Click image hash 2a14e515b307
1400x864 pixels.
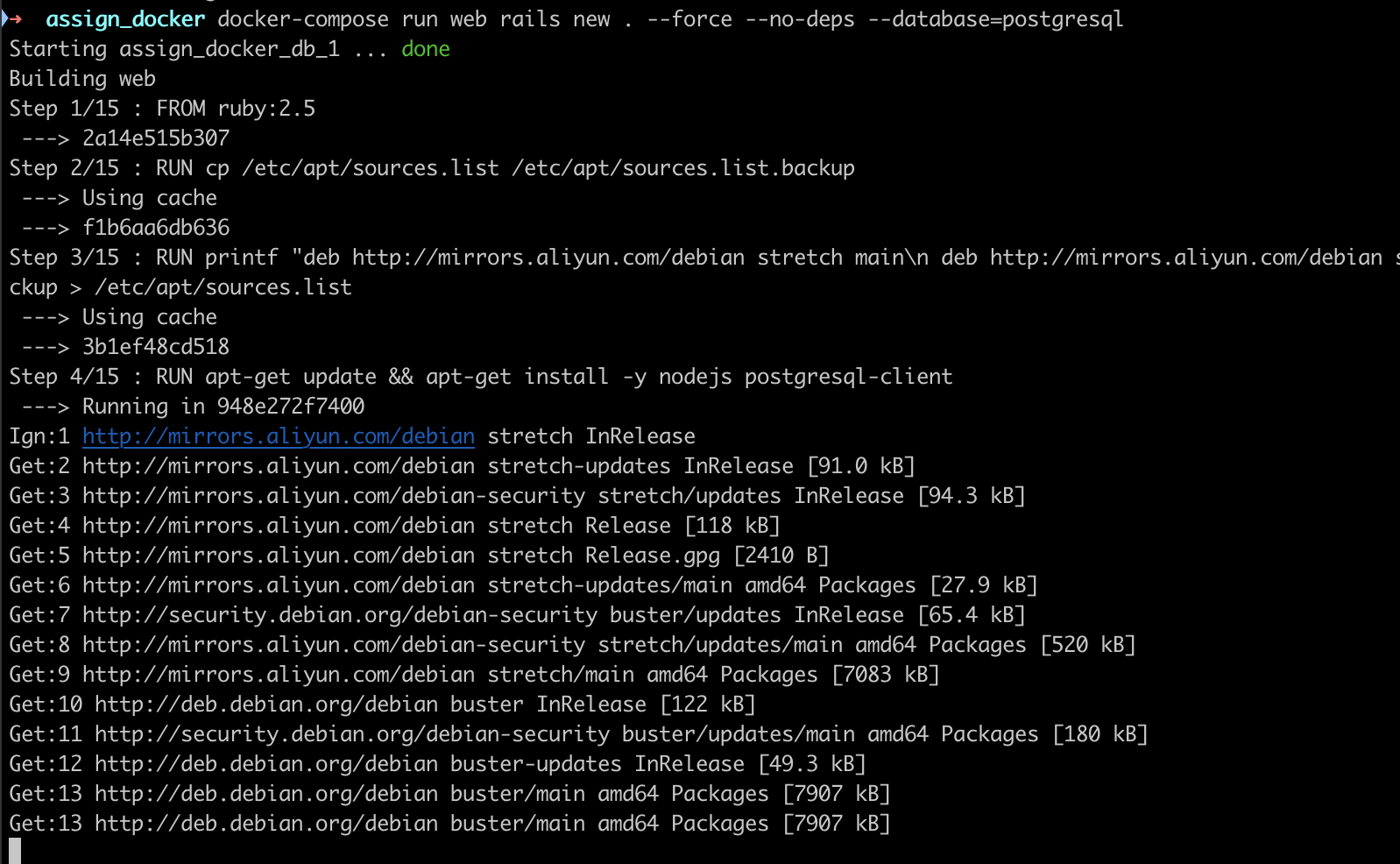coord(156,138)
